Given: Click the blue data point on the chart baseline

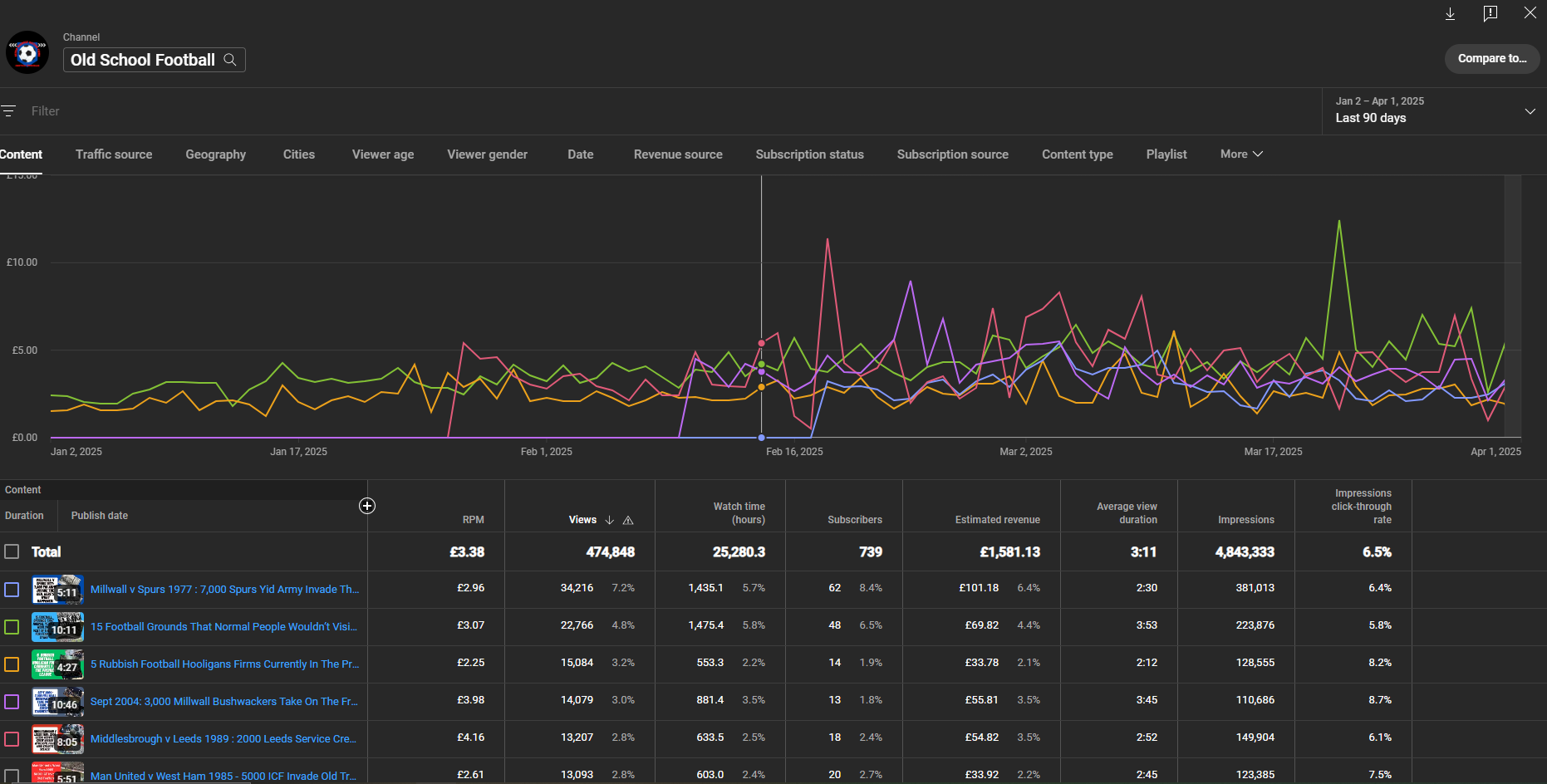Looking at the screenshot, I should tap(762, 438).
